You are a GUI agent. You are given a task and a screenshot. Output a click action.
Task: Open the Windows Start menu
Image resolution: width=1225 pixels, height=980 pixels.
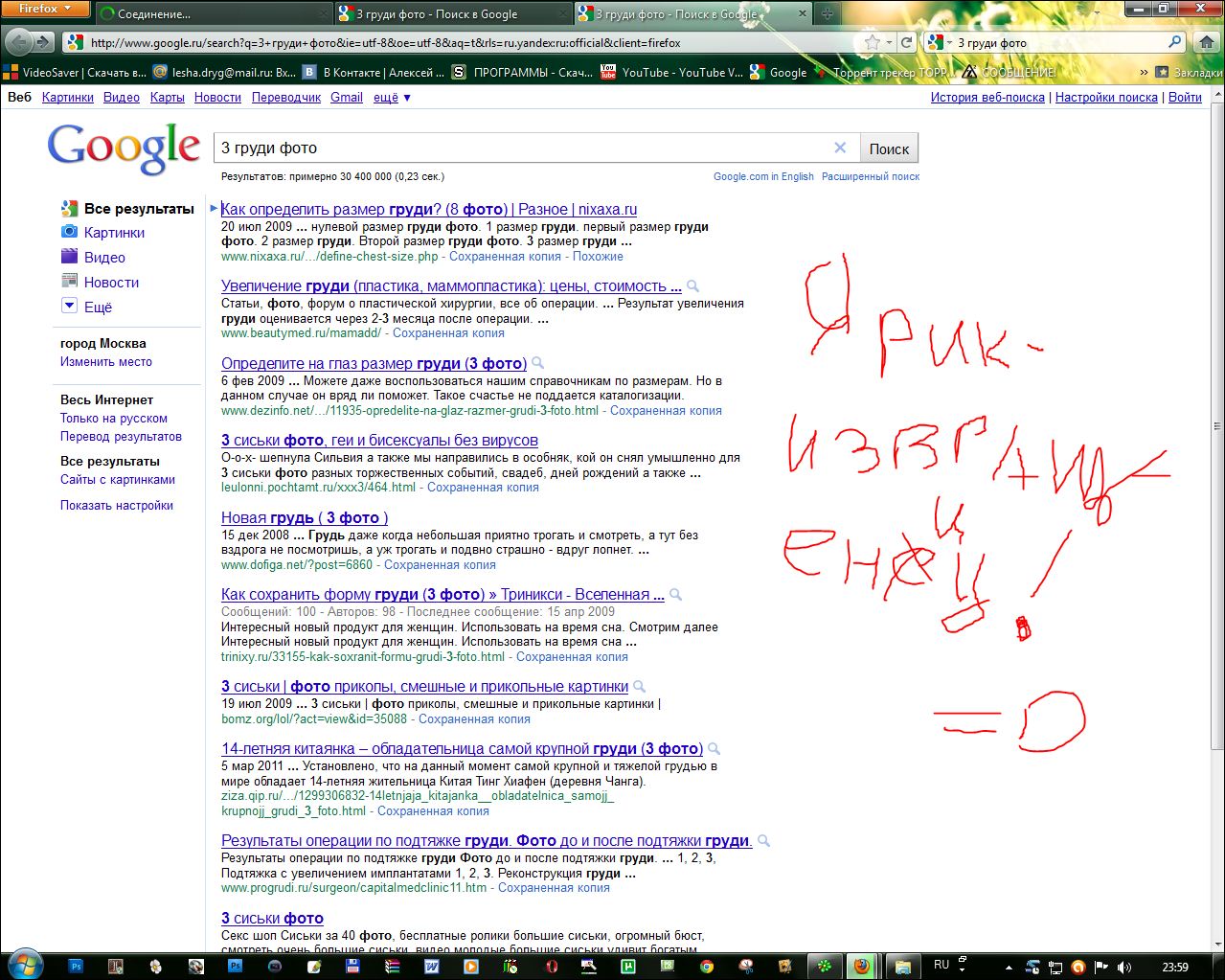click(x=24, y=966)
